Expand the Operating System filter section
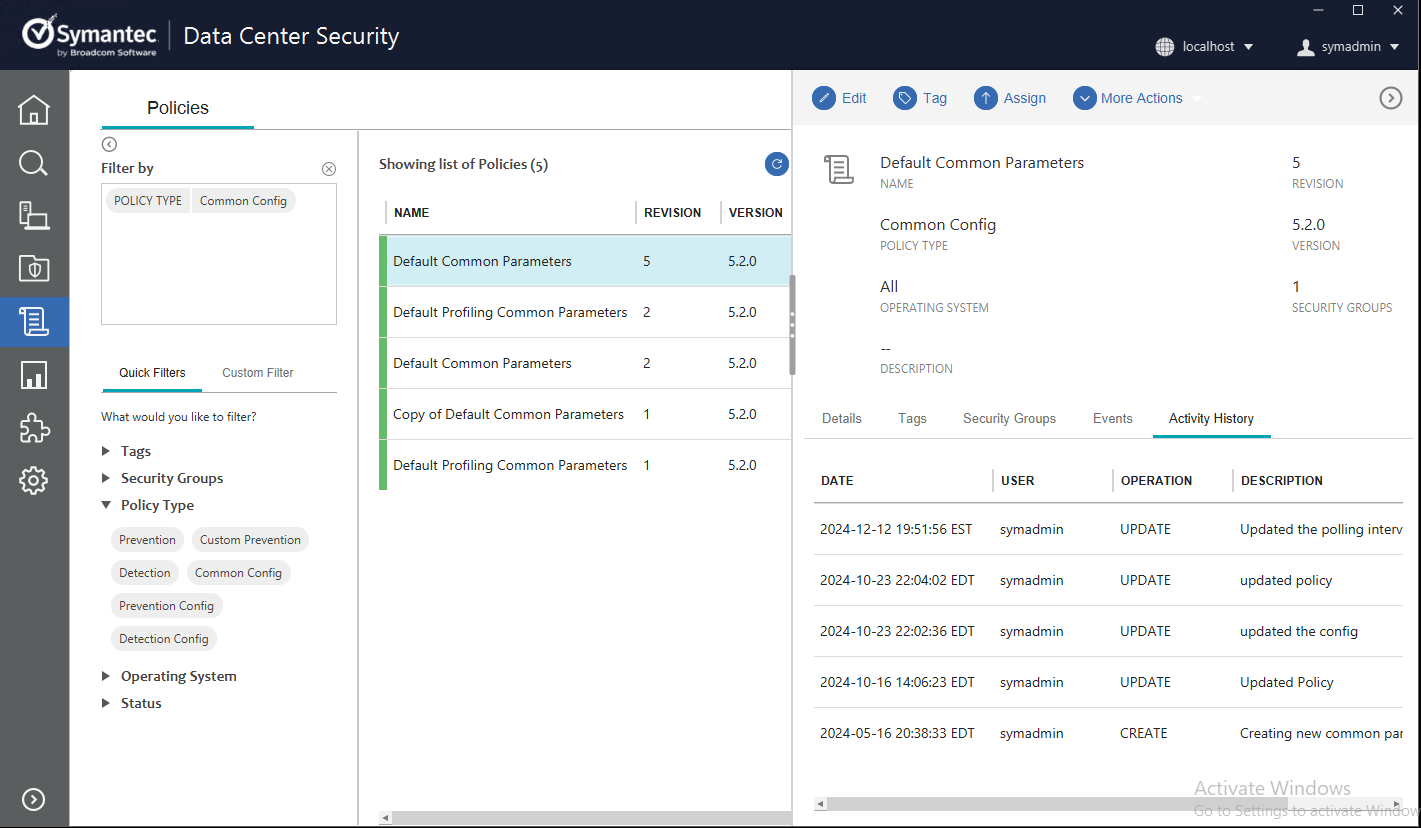The height and width of the screenshot is (828, 1421). (106, 676)
